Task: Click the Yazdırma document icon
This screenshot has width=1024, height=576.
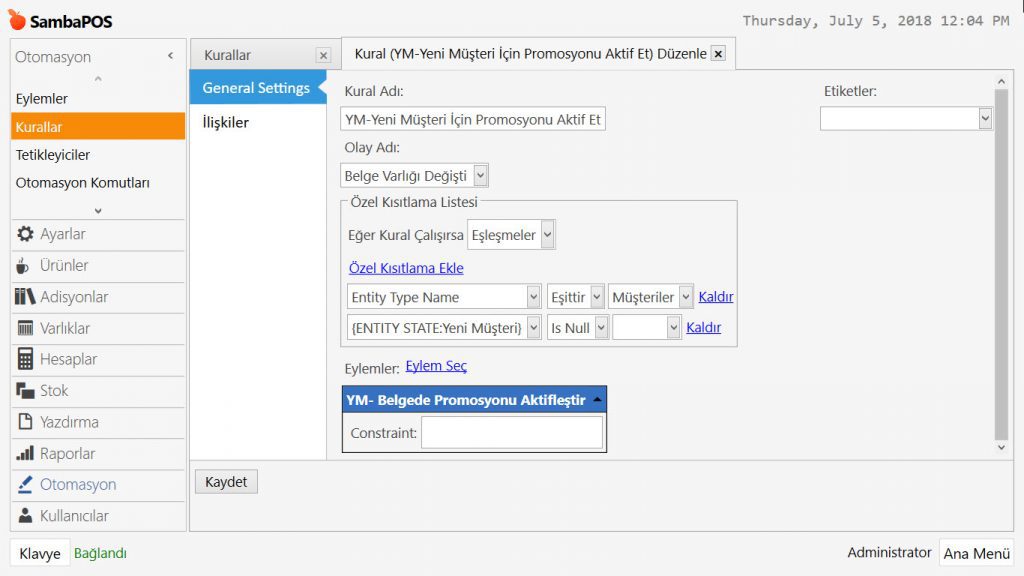Action: click(x=25, y=422)
